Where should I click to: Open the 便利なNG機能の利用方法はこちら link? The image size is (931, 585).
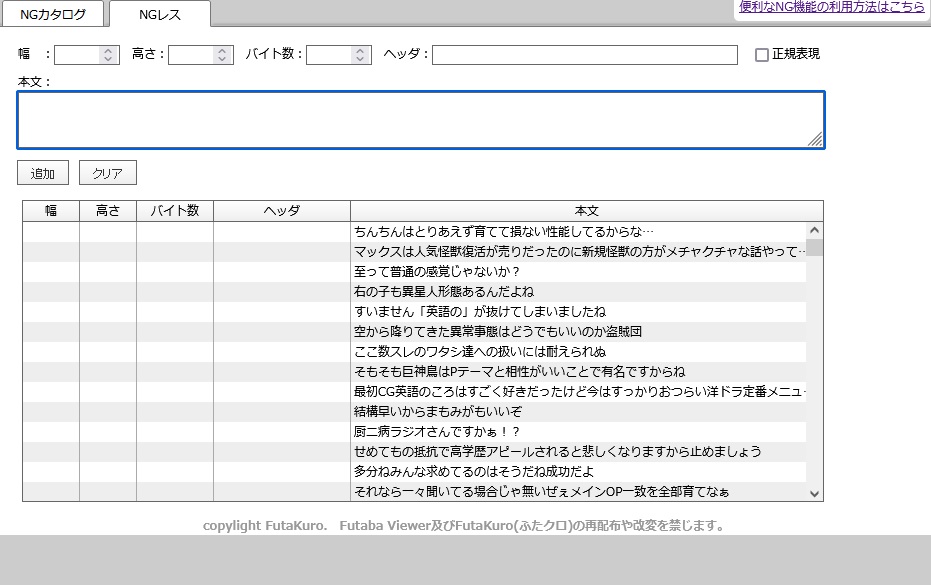831,7
